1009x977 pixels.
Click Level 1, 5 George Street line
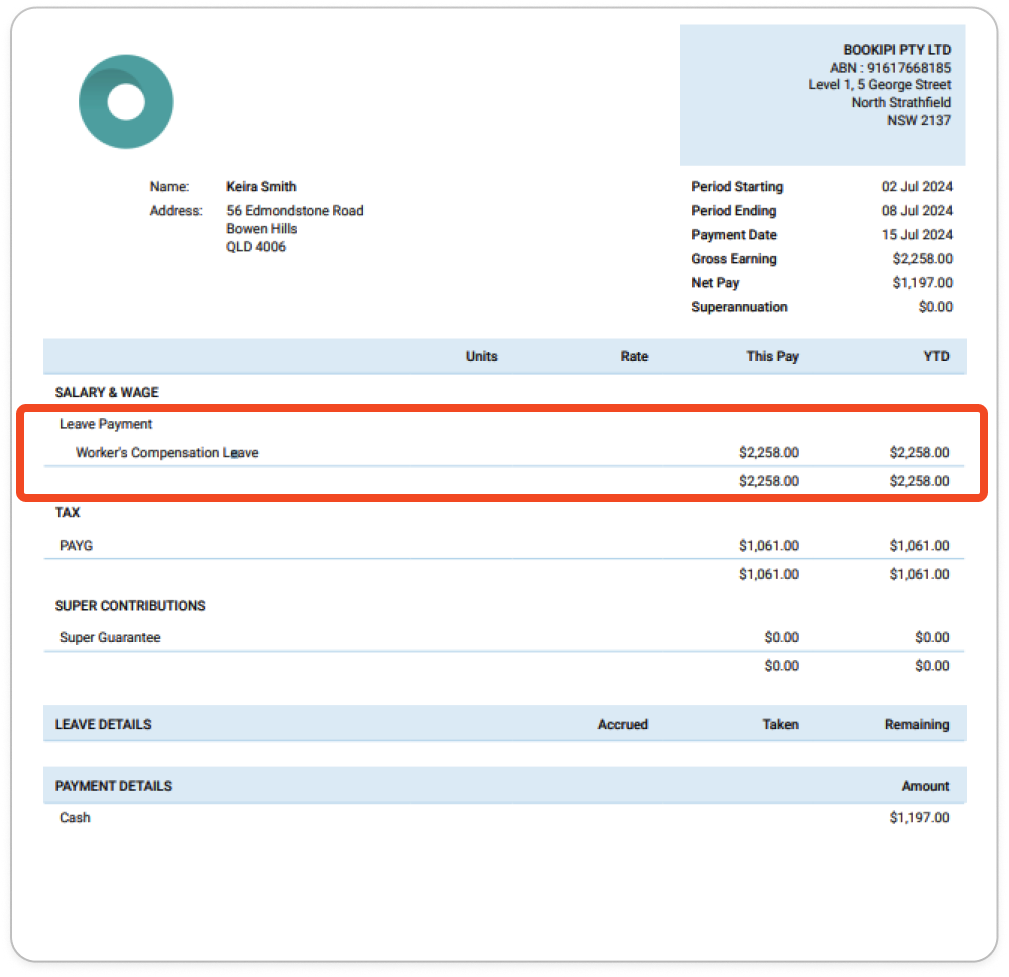pyautogui.click(x=880, y=85)
